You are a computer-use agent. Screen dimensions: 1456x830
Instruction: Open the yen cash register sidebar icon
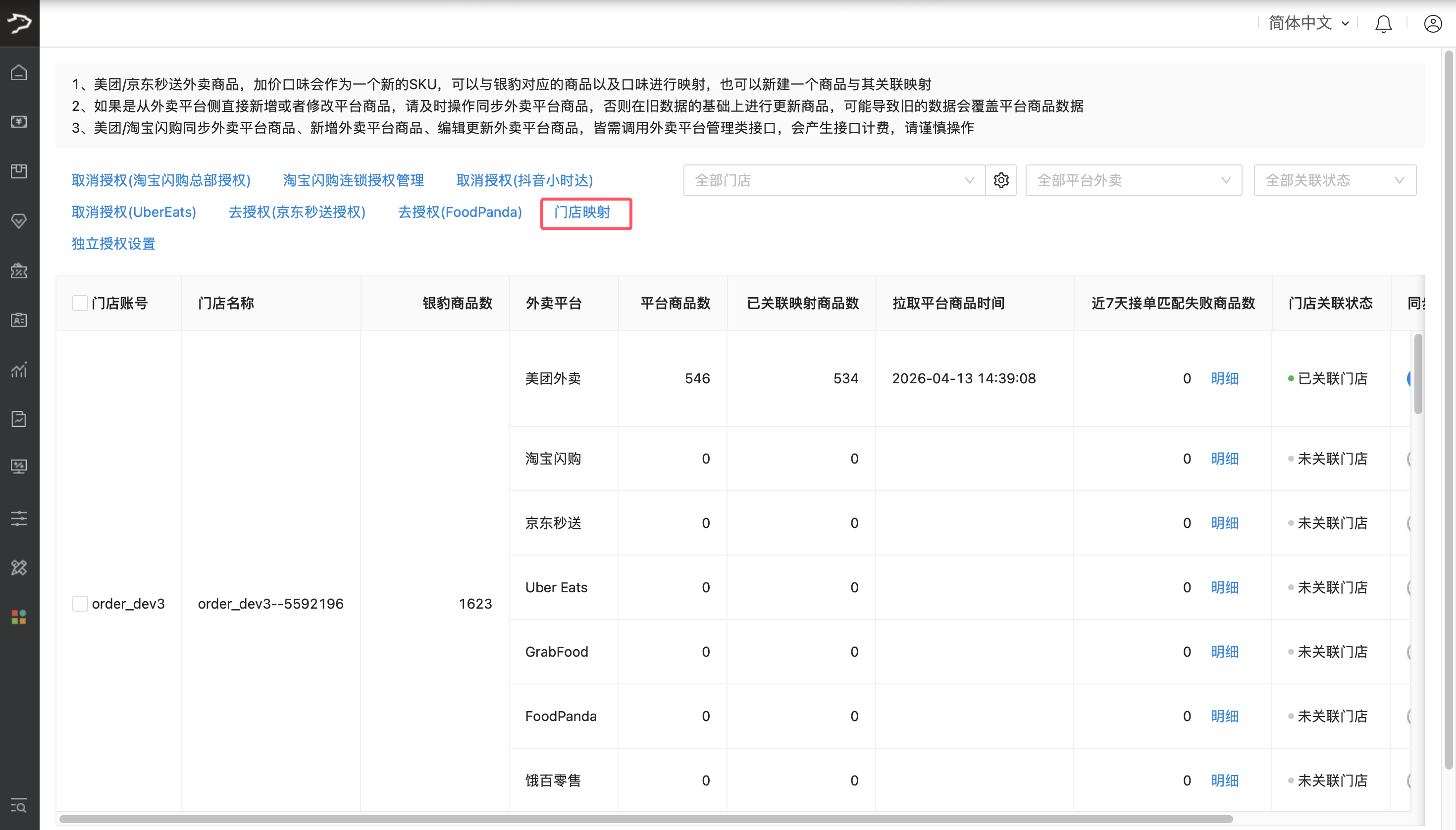pyautogui.click(x=19, y=122)
